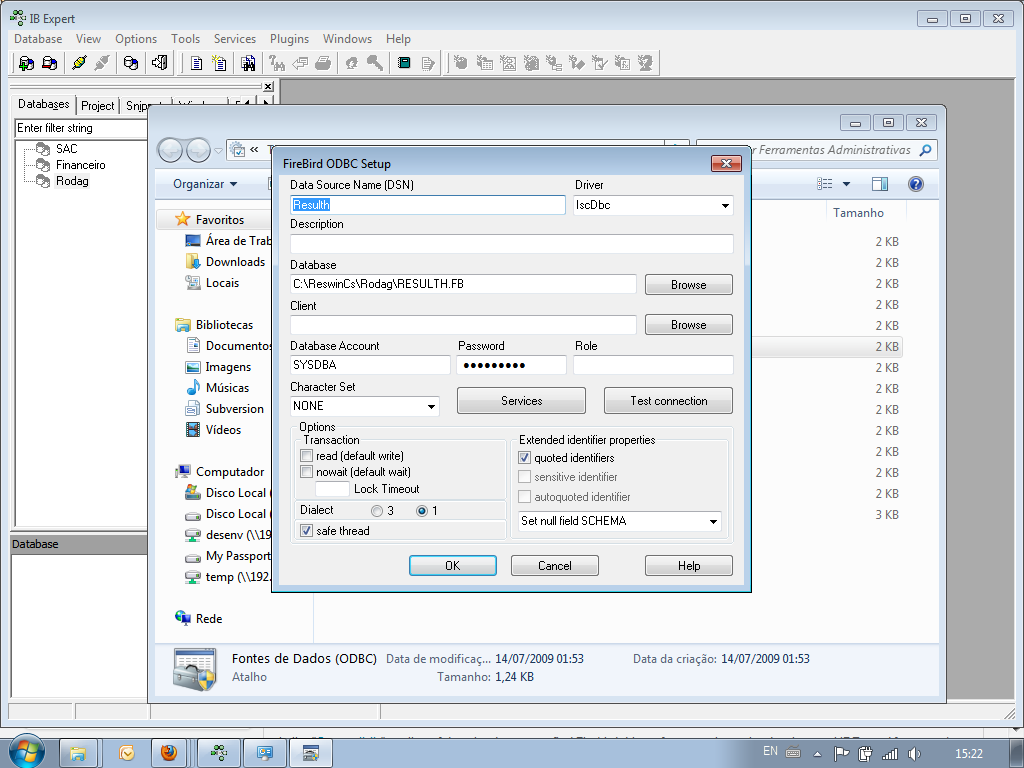The width and height of the screenshot is (1024, 768).
Task: Click the binoculars search icon in toolbar
Action: (x=248, y=63)
